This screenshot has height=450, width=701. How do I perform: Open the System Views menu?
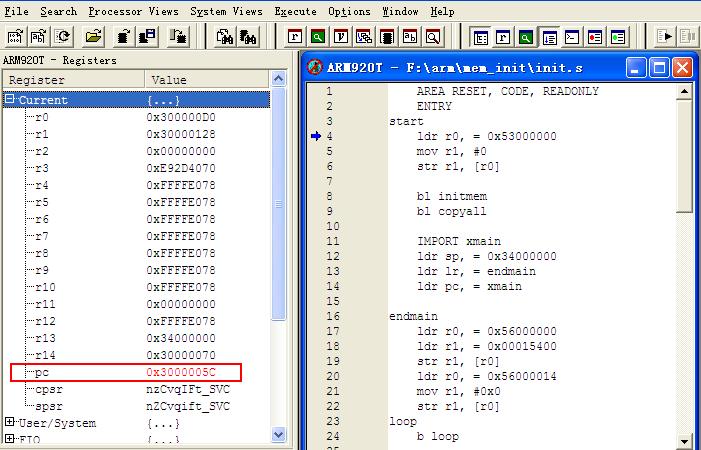click(226, 11)
